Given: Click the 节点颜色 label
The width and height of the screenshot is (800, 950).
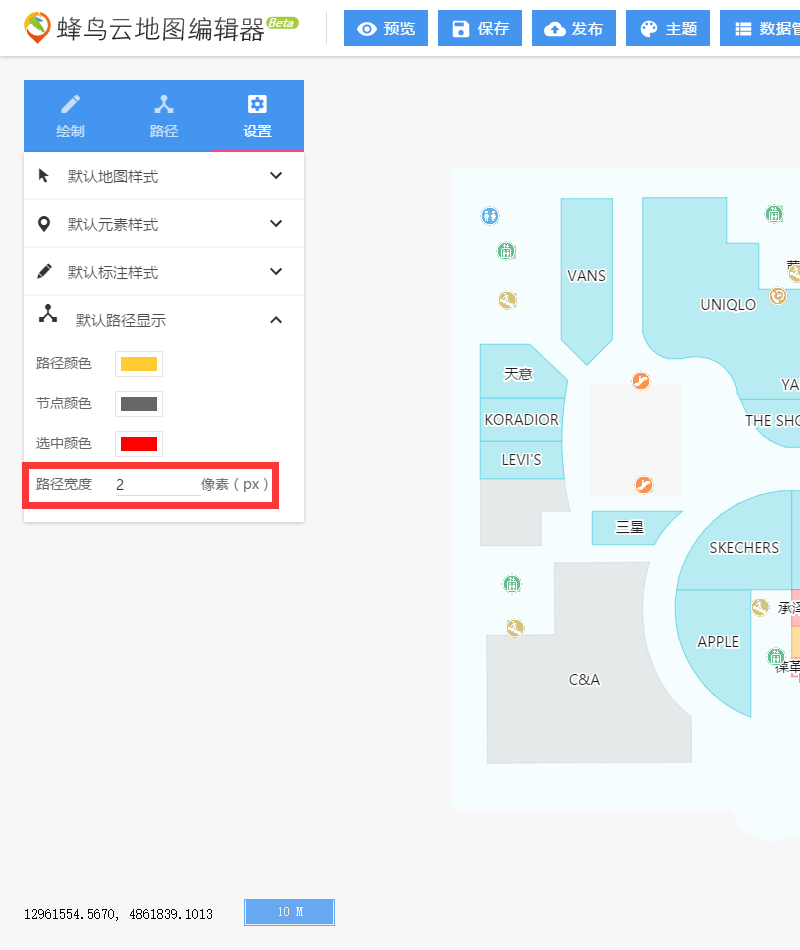Looking at the screenshot, I should [64, 403].
